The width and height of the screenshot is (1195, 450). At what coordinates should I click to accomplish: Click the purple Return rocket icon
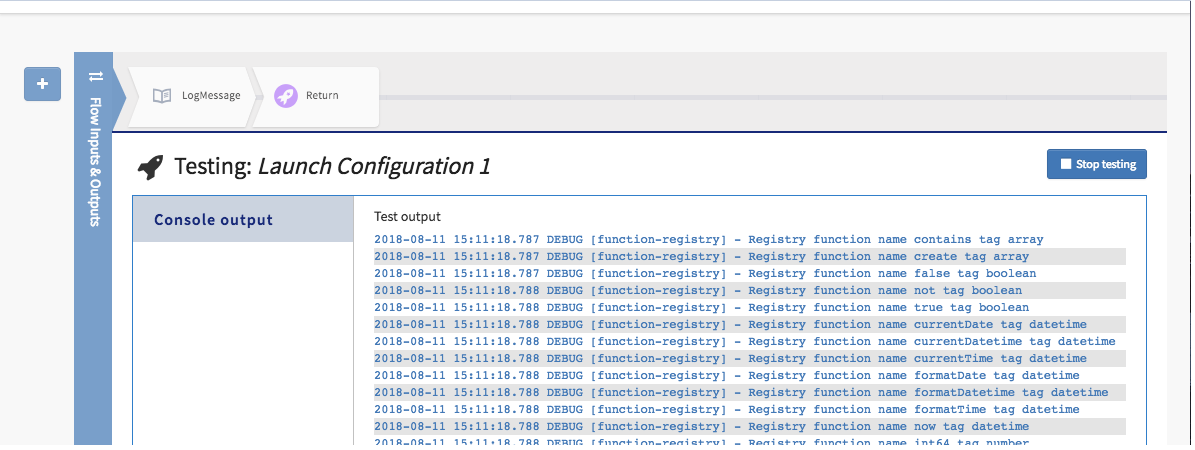[285, 96]
